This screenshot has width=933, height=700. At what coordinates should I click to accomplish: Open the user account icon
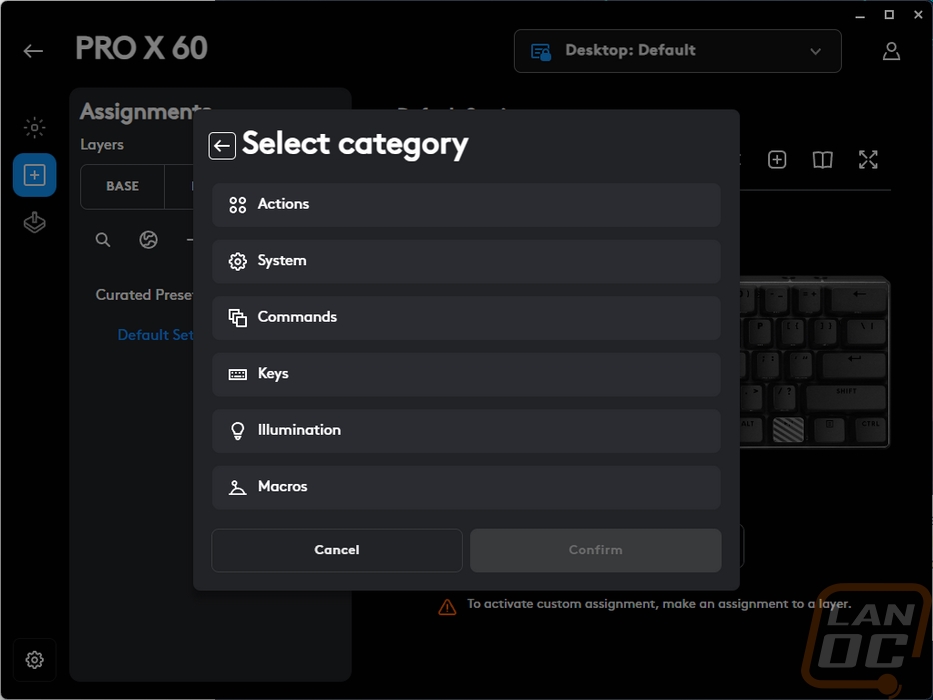pyautogui.click(x=891, y=51)
